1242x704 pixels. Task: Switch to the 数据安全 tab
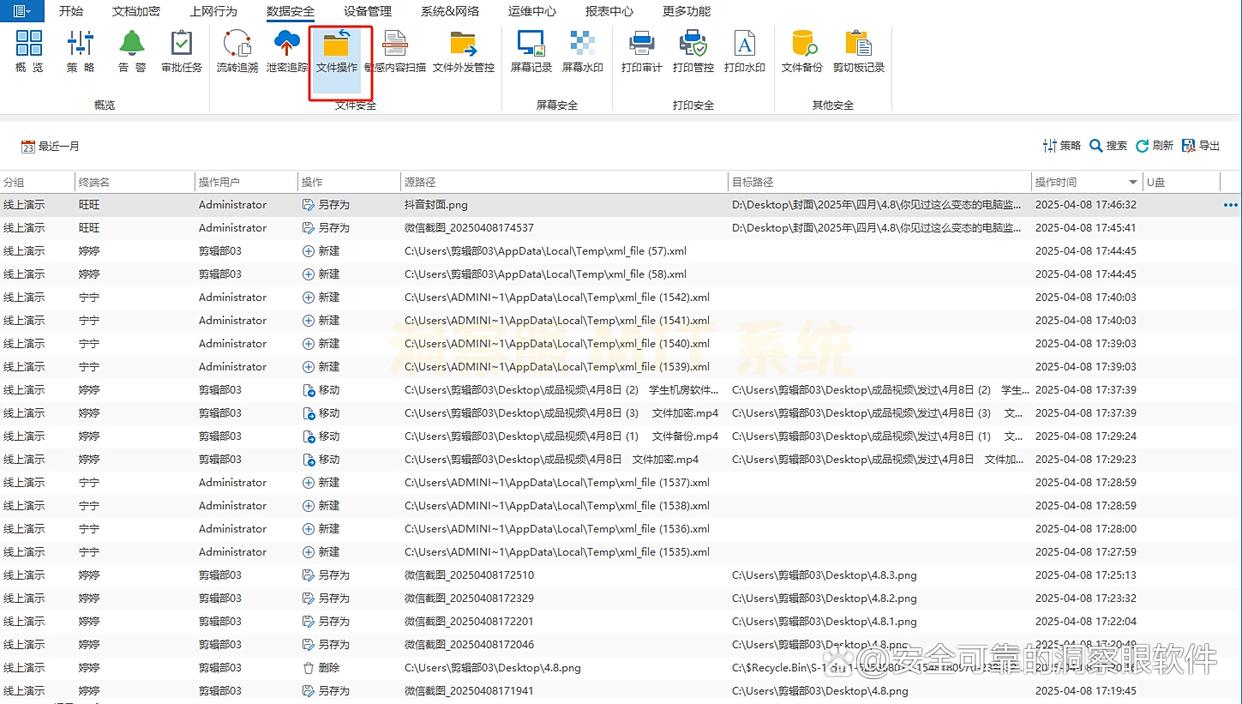click(x=290, y=11)
